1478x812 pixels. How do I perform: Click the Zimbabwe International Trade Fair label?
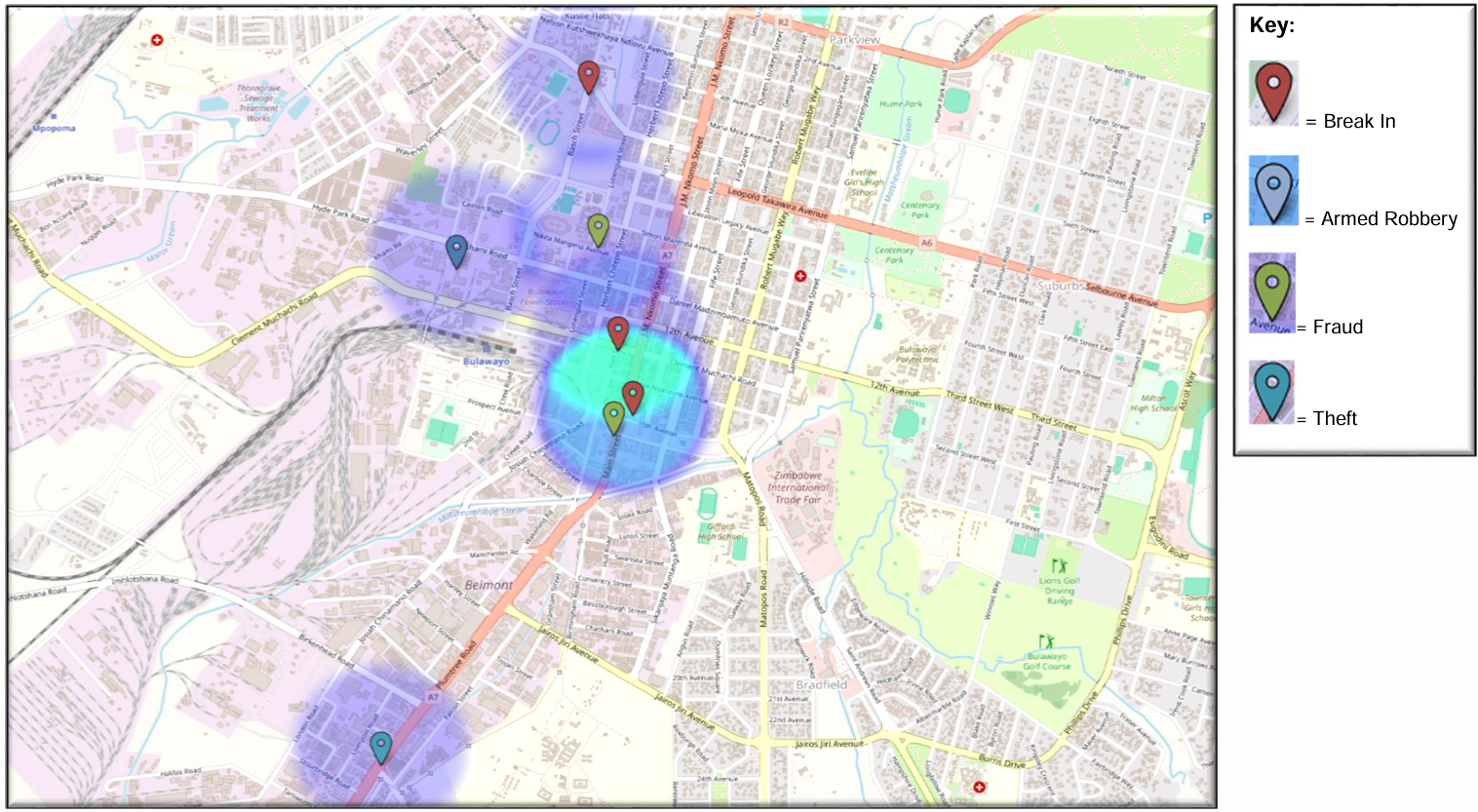797,487
